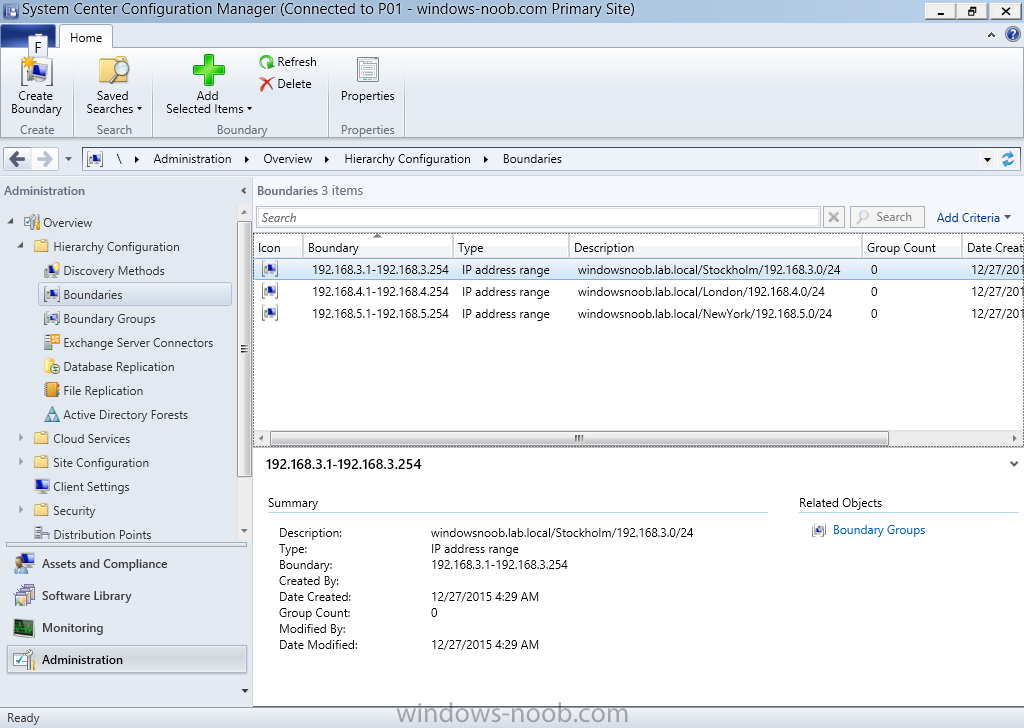Image resolution: width=1024 pixels, height=728 pixels.
Task: Open the Boundary Groups related objects link
Action: (878, 530)
